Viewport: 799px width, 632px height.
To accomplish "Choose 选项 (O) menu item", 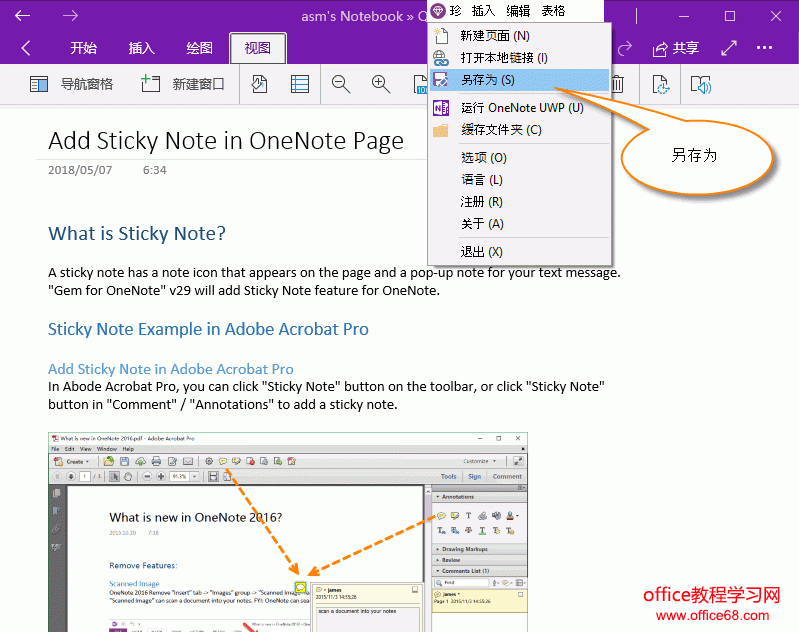I will point(519,157).
